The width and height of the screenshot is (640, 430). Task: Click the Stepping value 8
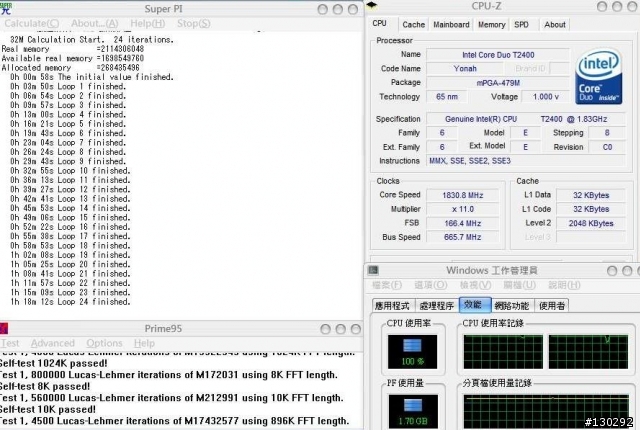point(607,133)
